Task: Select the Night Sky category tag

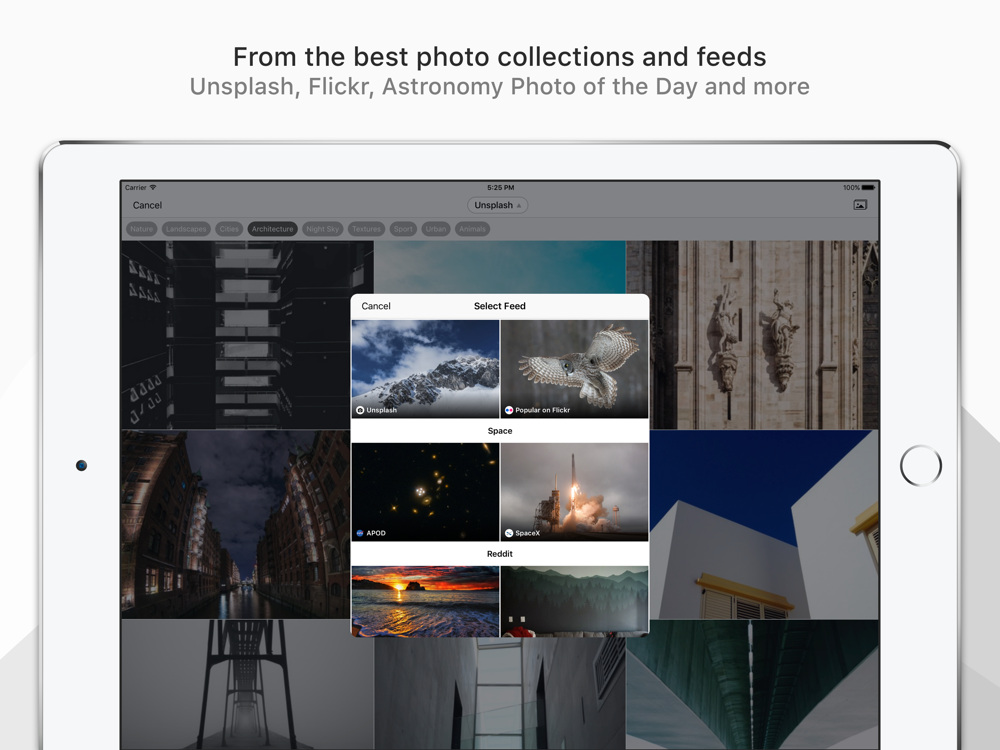Action: pyautogui.click(x=323, y=229)
